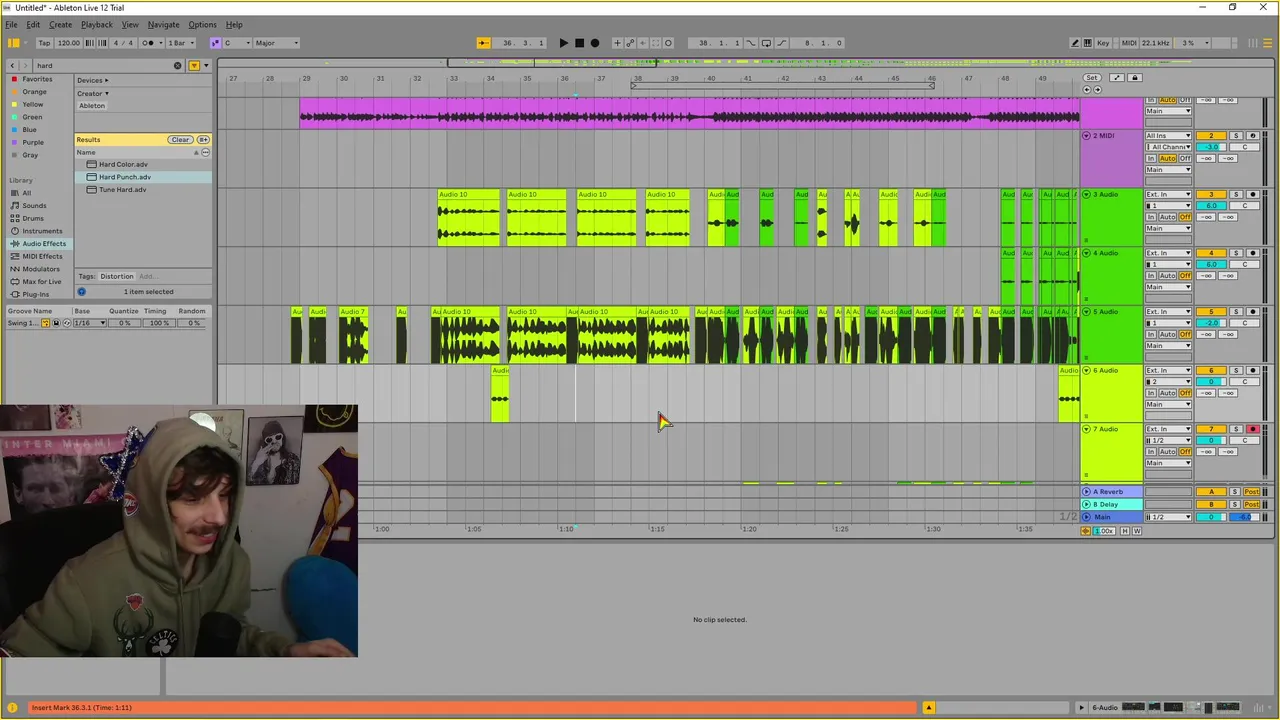Clear the browser search field X icon

178,66
